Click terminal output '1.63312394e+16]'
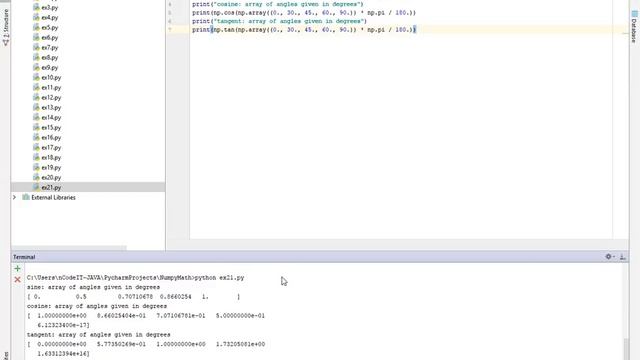Viewport: 640px width, 360px height. (x=63, y=354)
